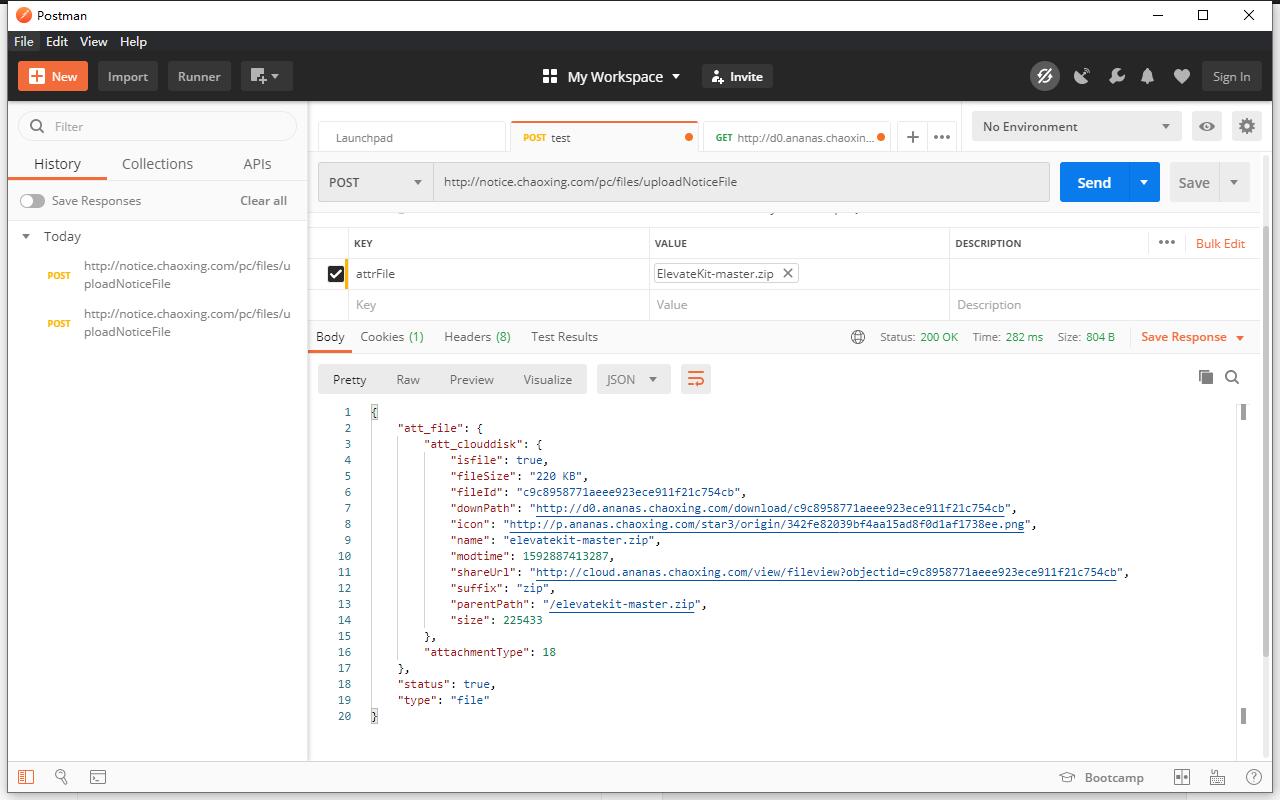1280x800 pixels.
Task: Open the POST method dropdown
Action: [375, 182]
